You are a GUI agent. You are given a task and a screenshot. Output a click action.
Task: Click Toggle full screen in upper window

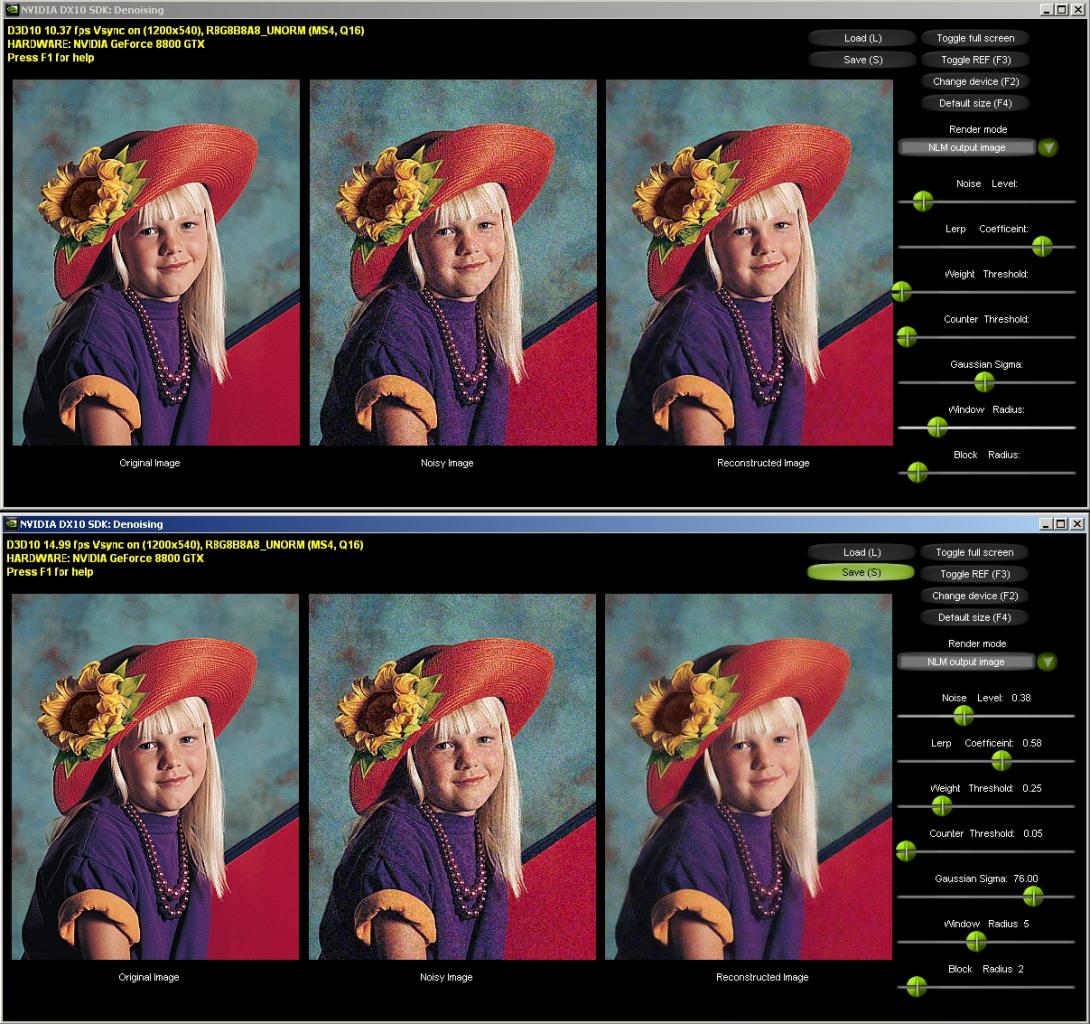[975, 38]
